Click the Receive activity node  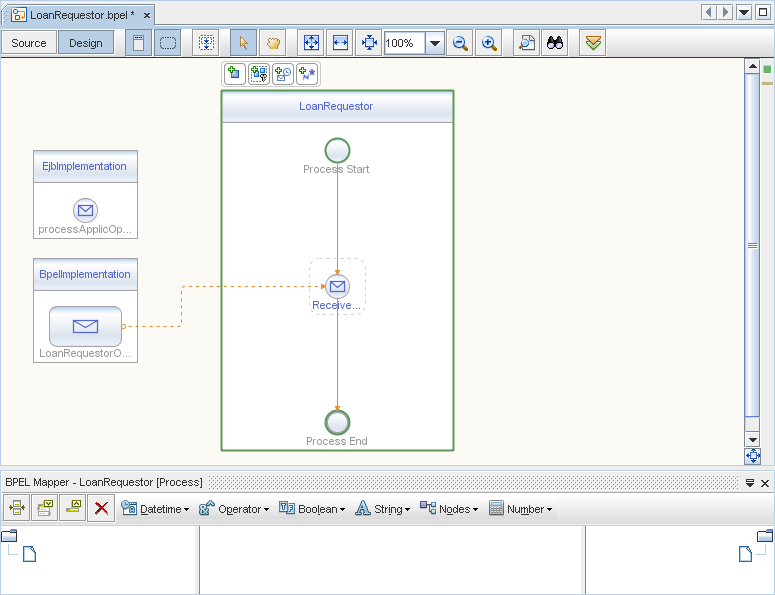338,287
